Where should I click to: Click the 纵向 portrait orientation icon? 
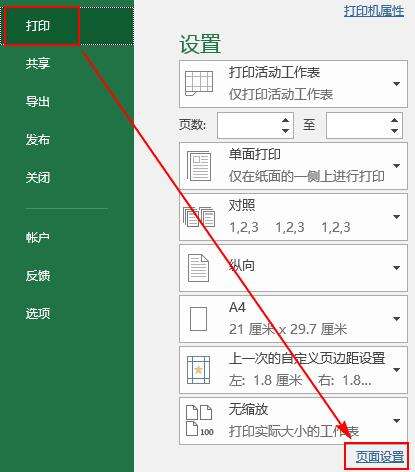coord(199,268)
